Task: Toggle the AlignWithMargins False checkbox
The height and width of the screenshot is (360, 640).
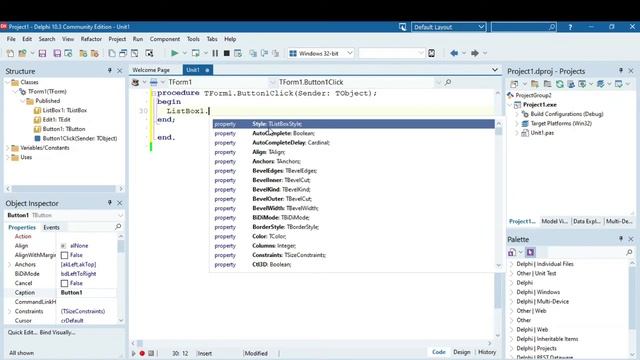Action: click(x=64, y=255)
